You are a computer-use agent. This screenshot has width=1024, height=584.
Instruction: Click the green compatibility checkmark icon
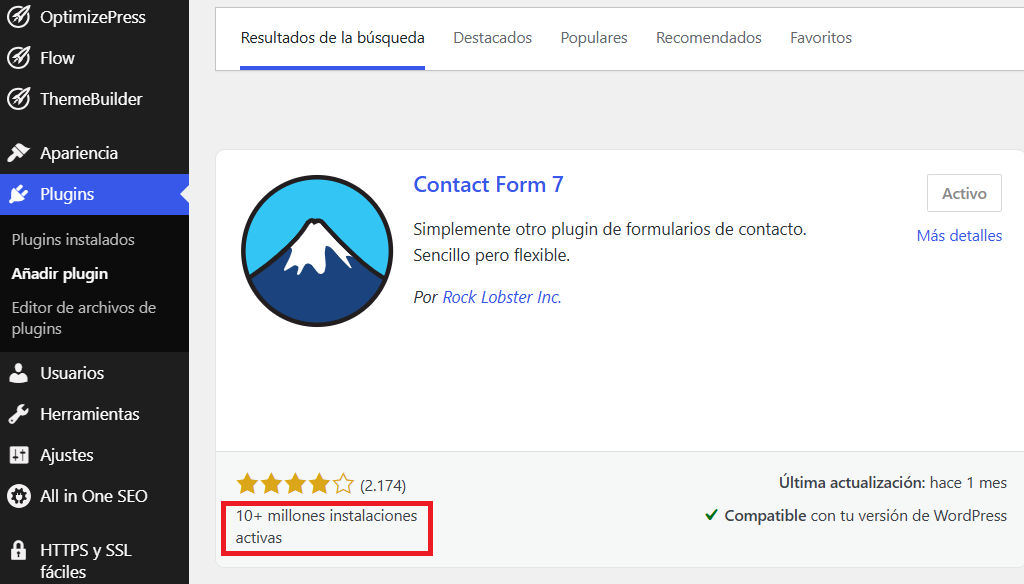tap(712, 515)
